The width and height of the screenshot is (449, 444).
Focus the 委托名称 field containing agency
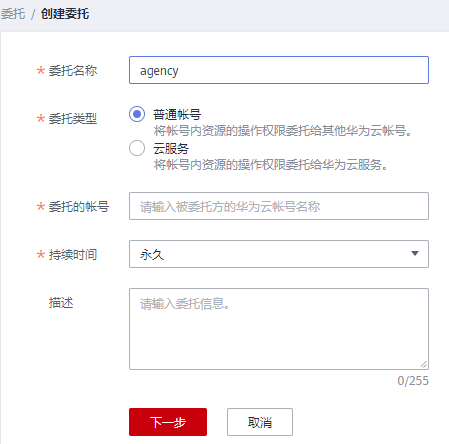pyautogui.click(x=279, y=70)
